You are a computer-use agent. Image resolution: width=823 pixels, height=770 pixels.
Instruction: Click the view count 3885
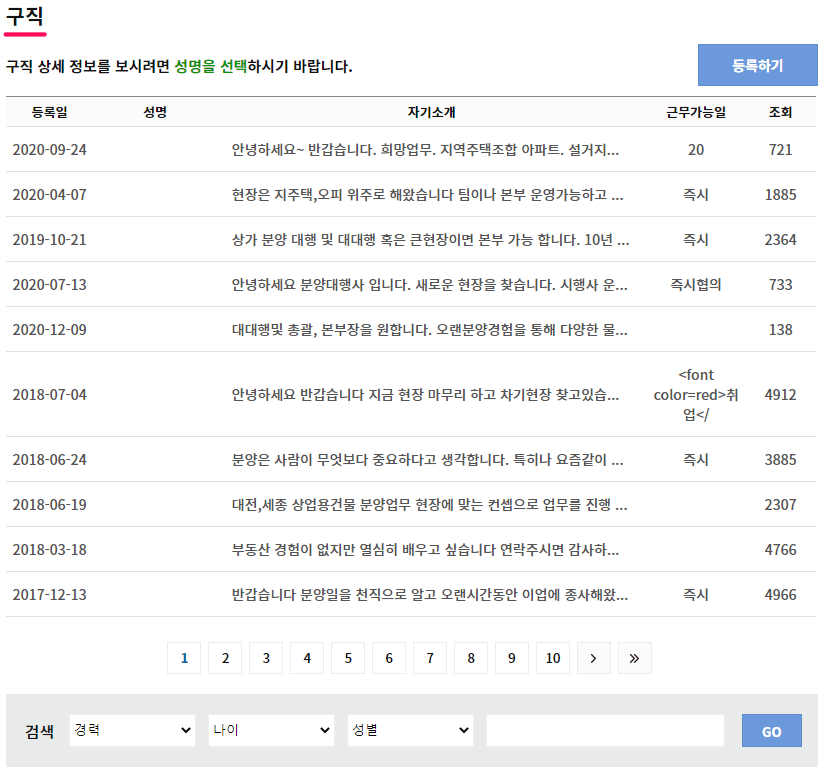[780, 460]
